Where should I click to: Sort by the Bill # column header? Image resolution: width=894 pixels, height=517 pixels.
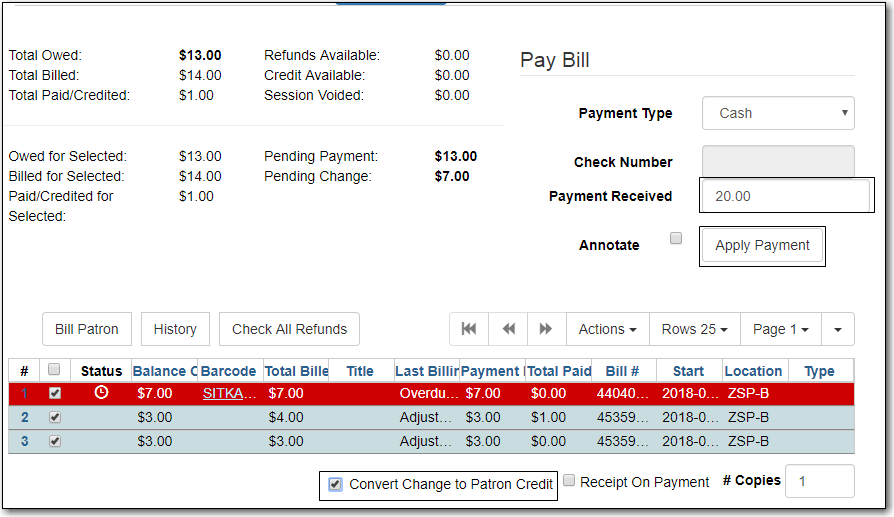tap(622, 371)
